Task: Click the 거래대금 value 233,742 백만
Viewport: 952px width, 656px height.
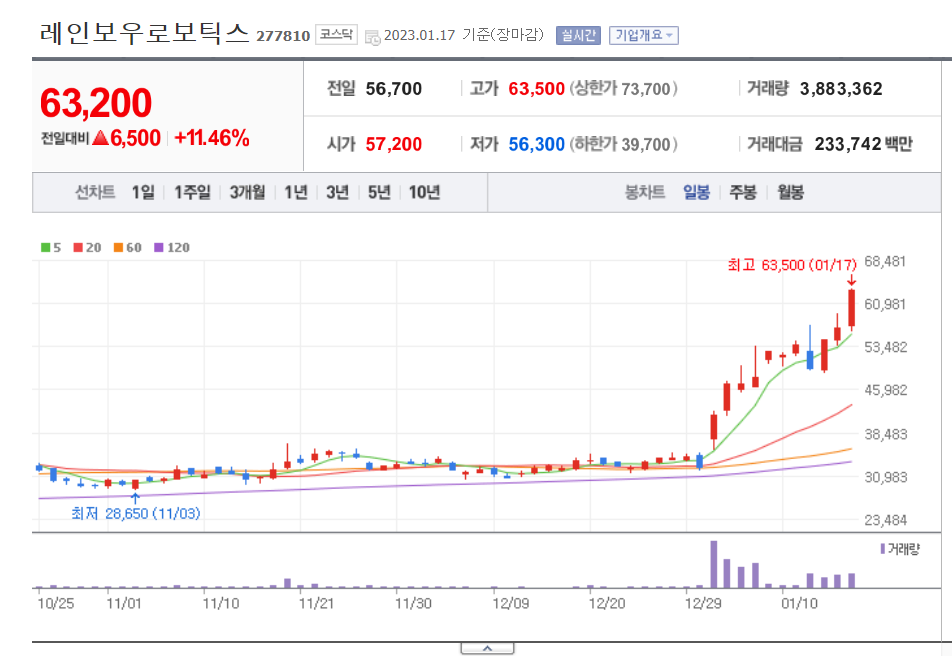Action: 863,144
